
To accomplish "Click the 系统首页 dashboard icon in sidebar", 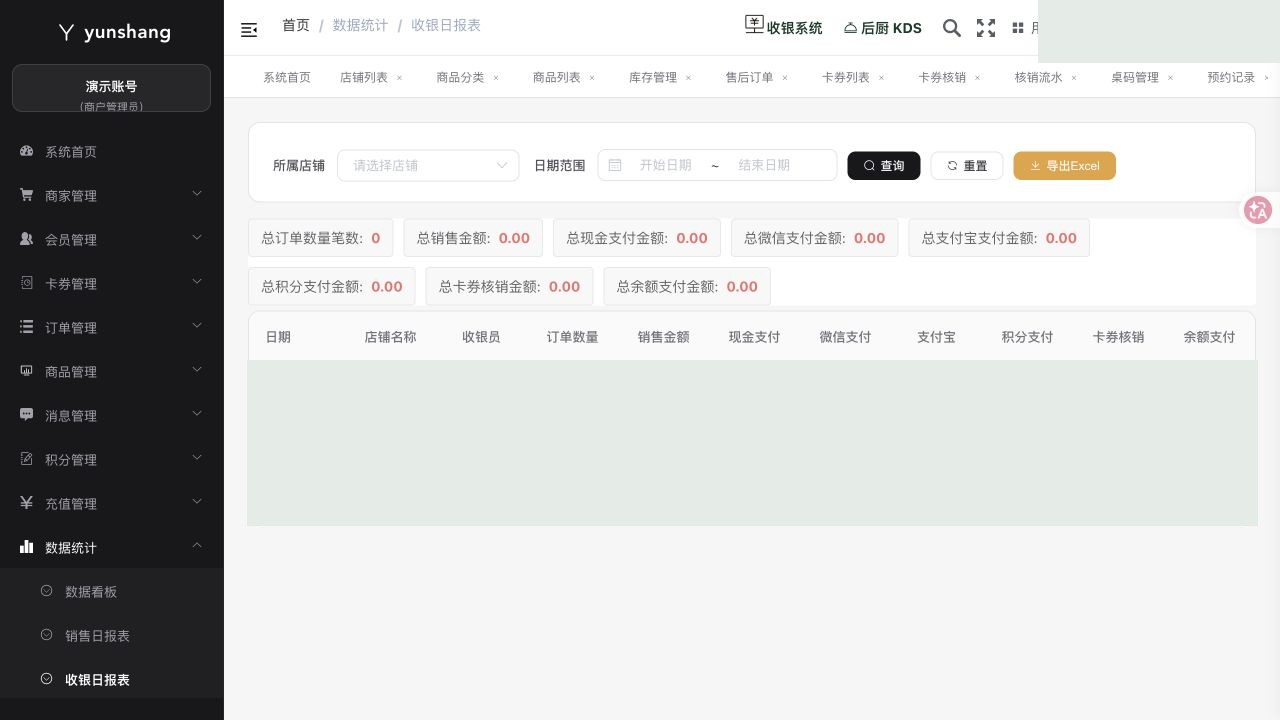I will 27,152.
